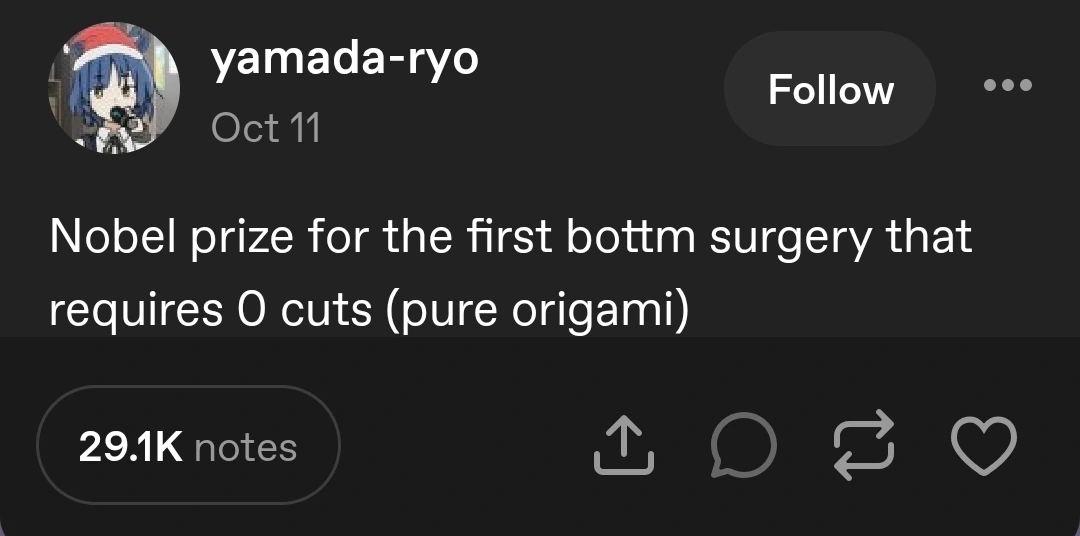Toggle Follow state for this blog

click(x=830, y=90)
